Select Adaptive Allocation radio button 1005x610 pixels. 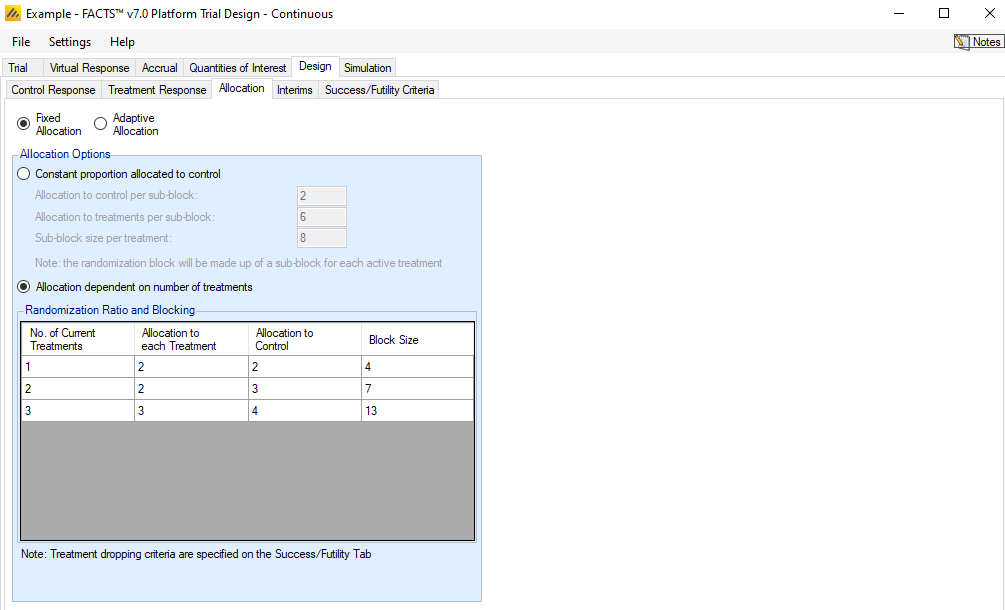(100, 124)
